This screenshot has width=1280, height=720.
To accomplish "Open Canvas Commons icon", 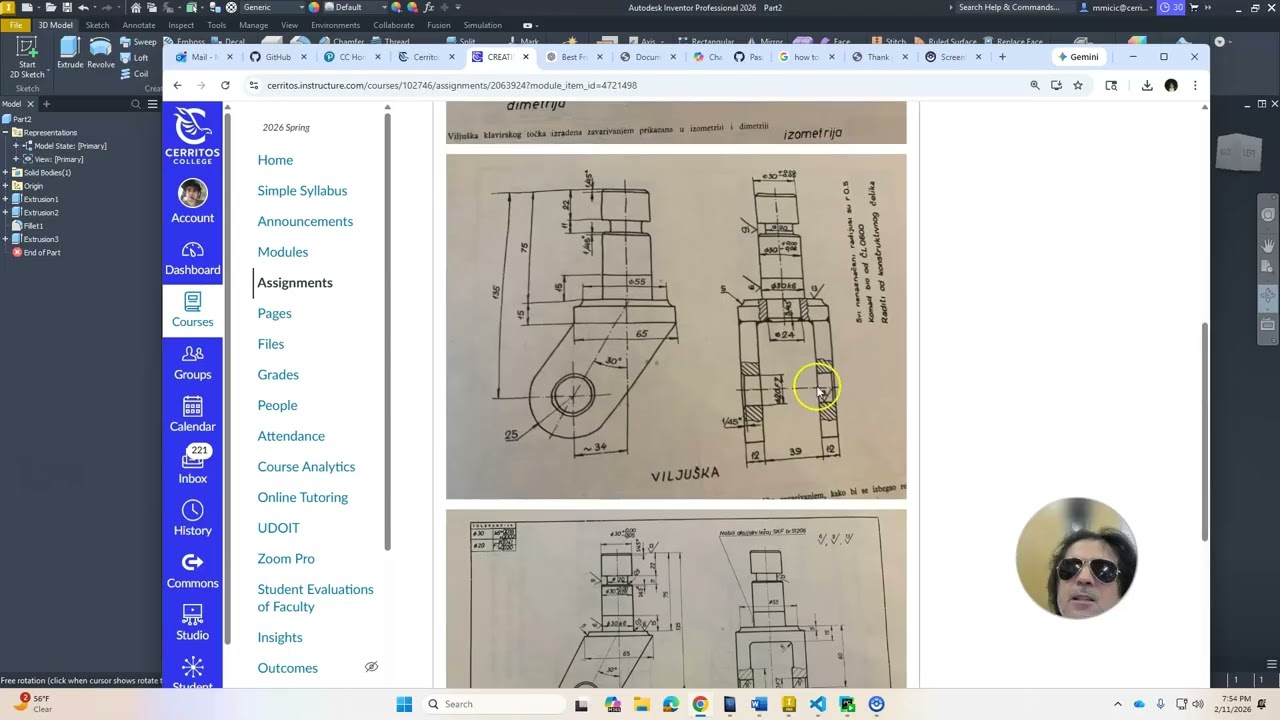I will pos(192,570).
